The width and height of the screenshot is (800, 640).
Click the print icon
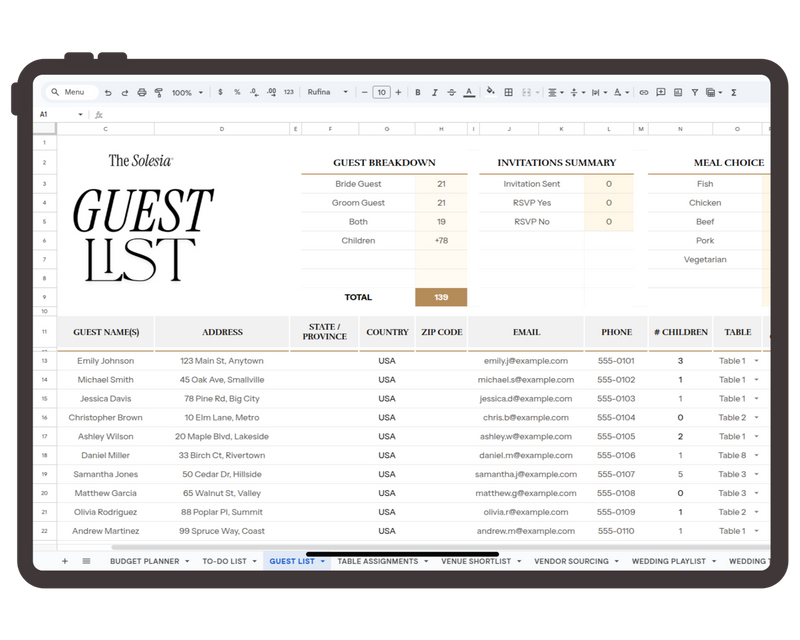click(141, 92)
